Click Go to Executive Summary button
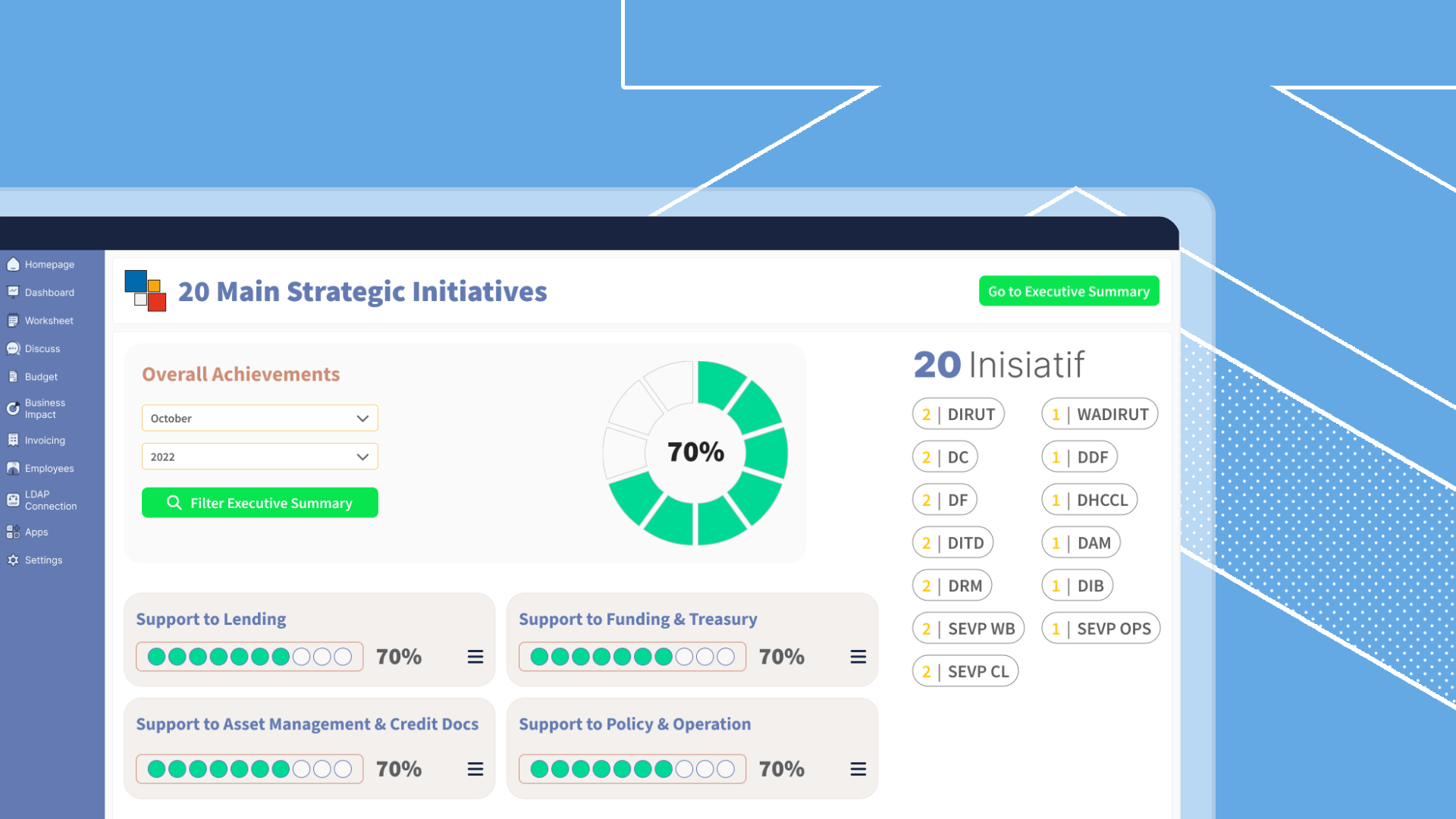The height and width of the screenshot is (819, 1456). click(x=1068, y=291)
